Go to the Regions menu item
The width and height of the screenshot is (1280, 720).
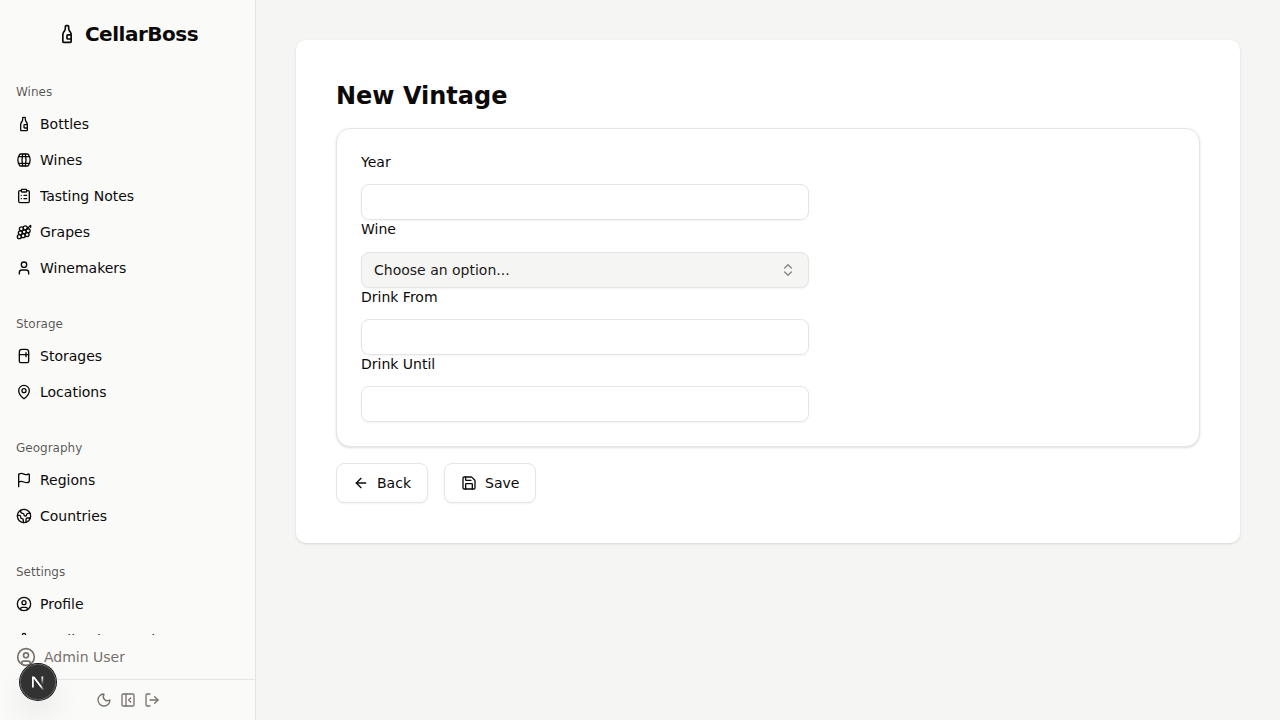coord(67,479)
